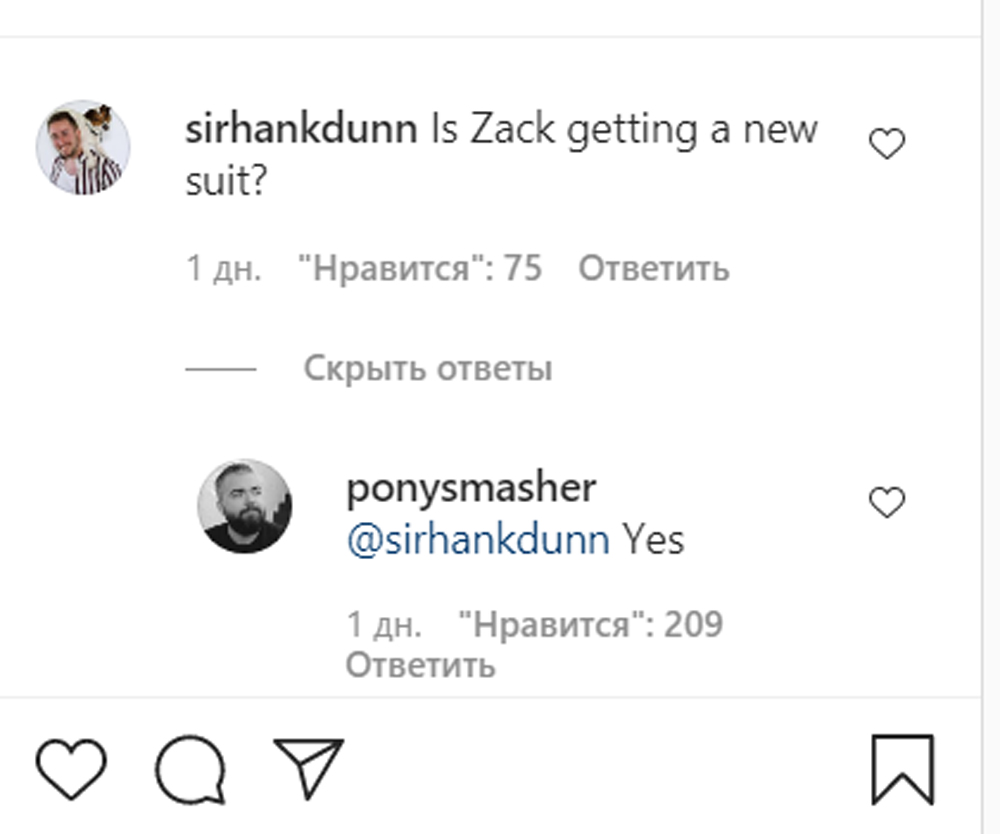
Task: Collapse replies via "Скрыть ответы"
Action: [x=428, y=369]
